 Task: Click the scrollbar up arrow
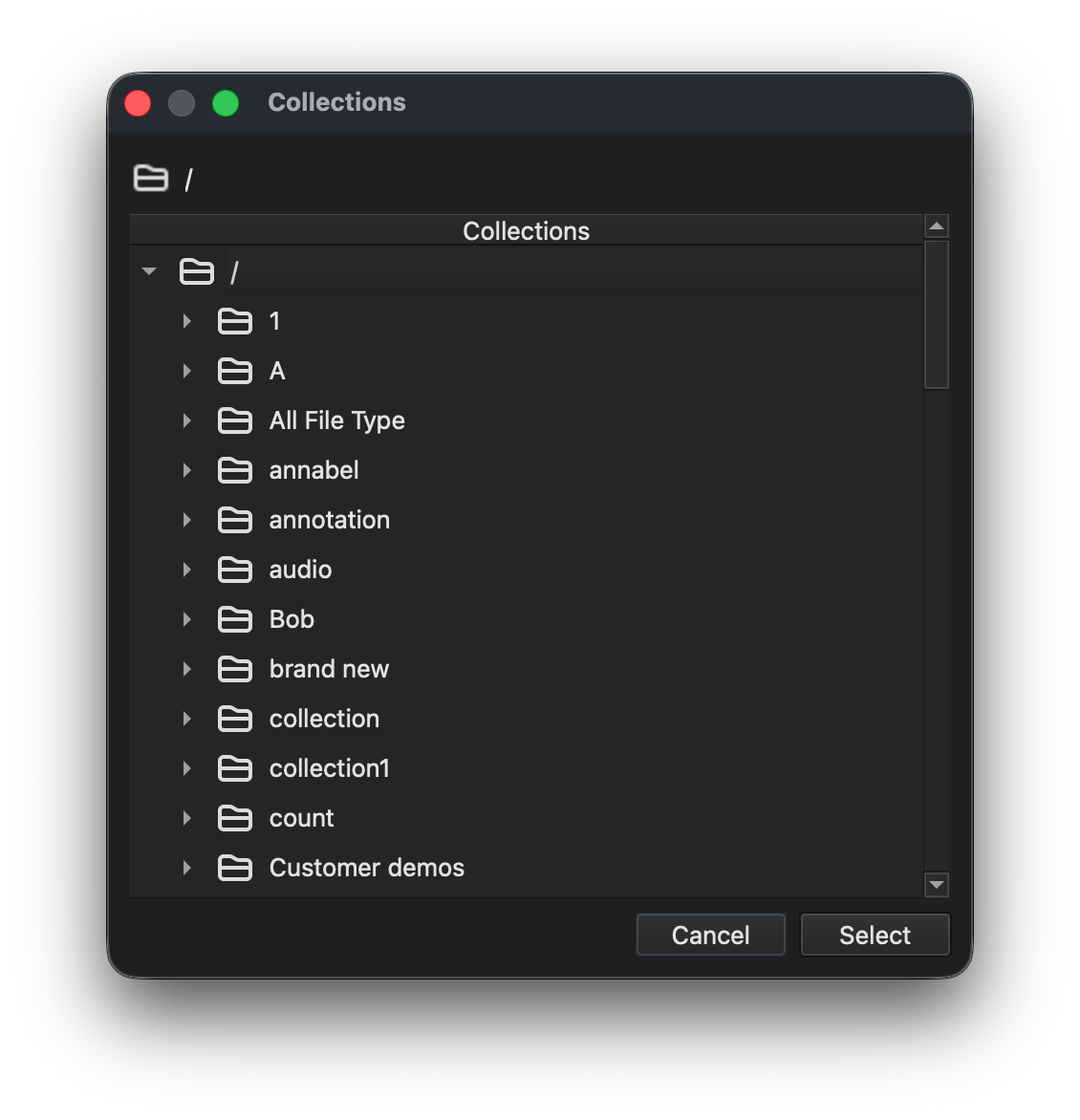[937, 226]
